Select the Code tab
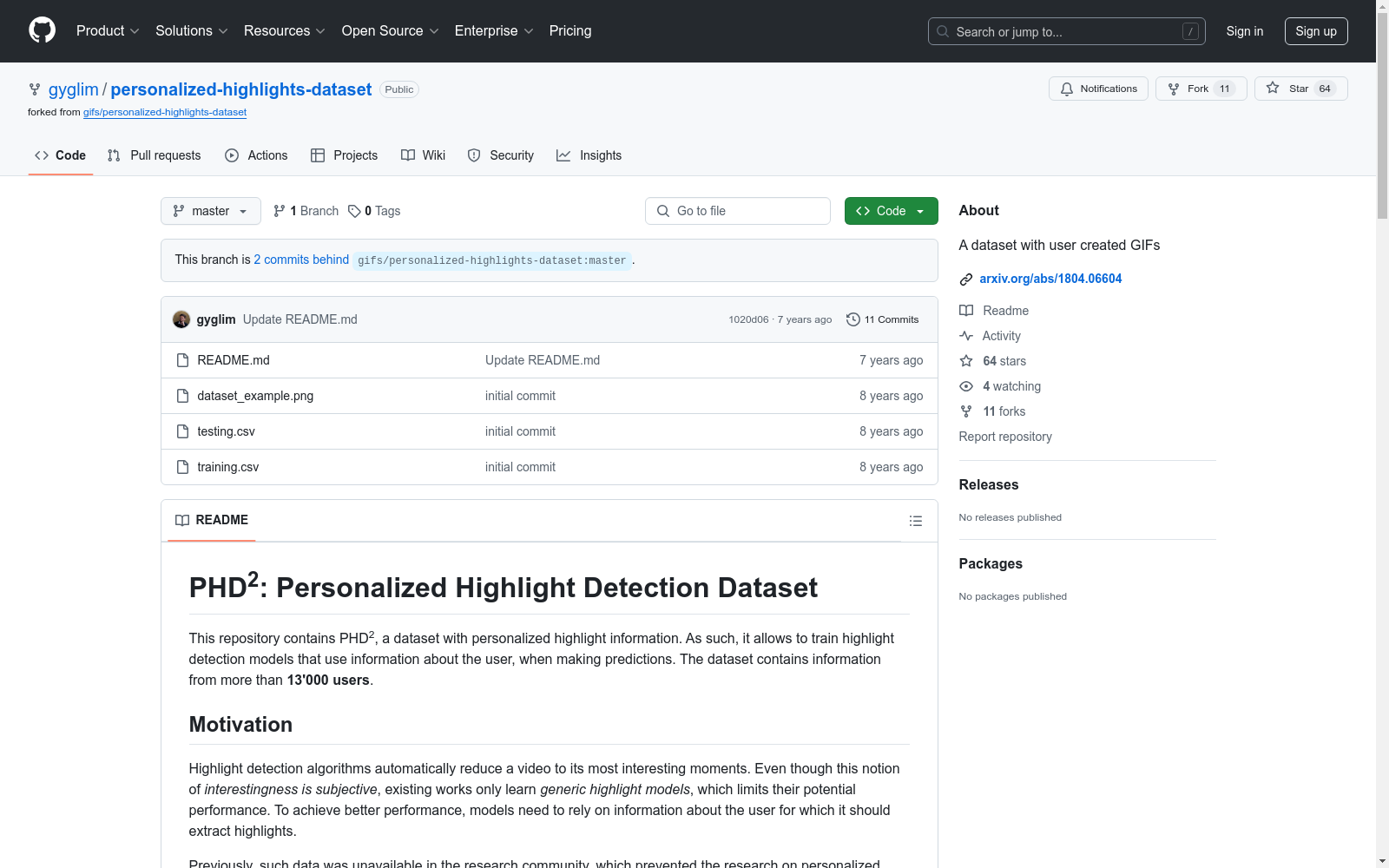This screenshot has height=868, width=1389. 61,155
